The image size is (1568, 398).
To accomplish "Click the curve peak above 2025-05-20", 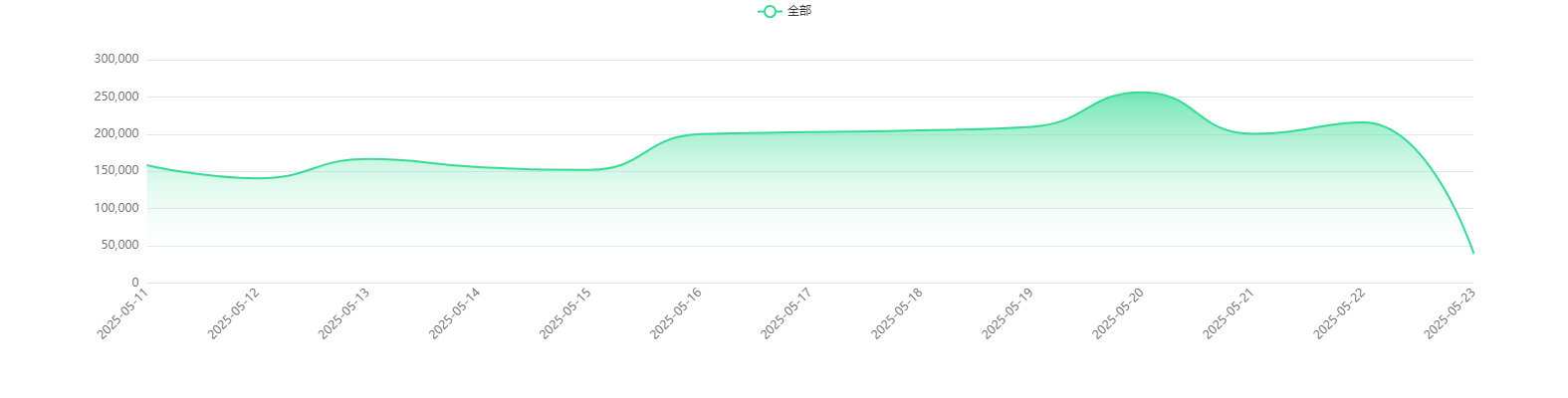I will pyautogui.click(x=1141, y=93).
